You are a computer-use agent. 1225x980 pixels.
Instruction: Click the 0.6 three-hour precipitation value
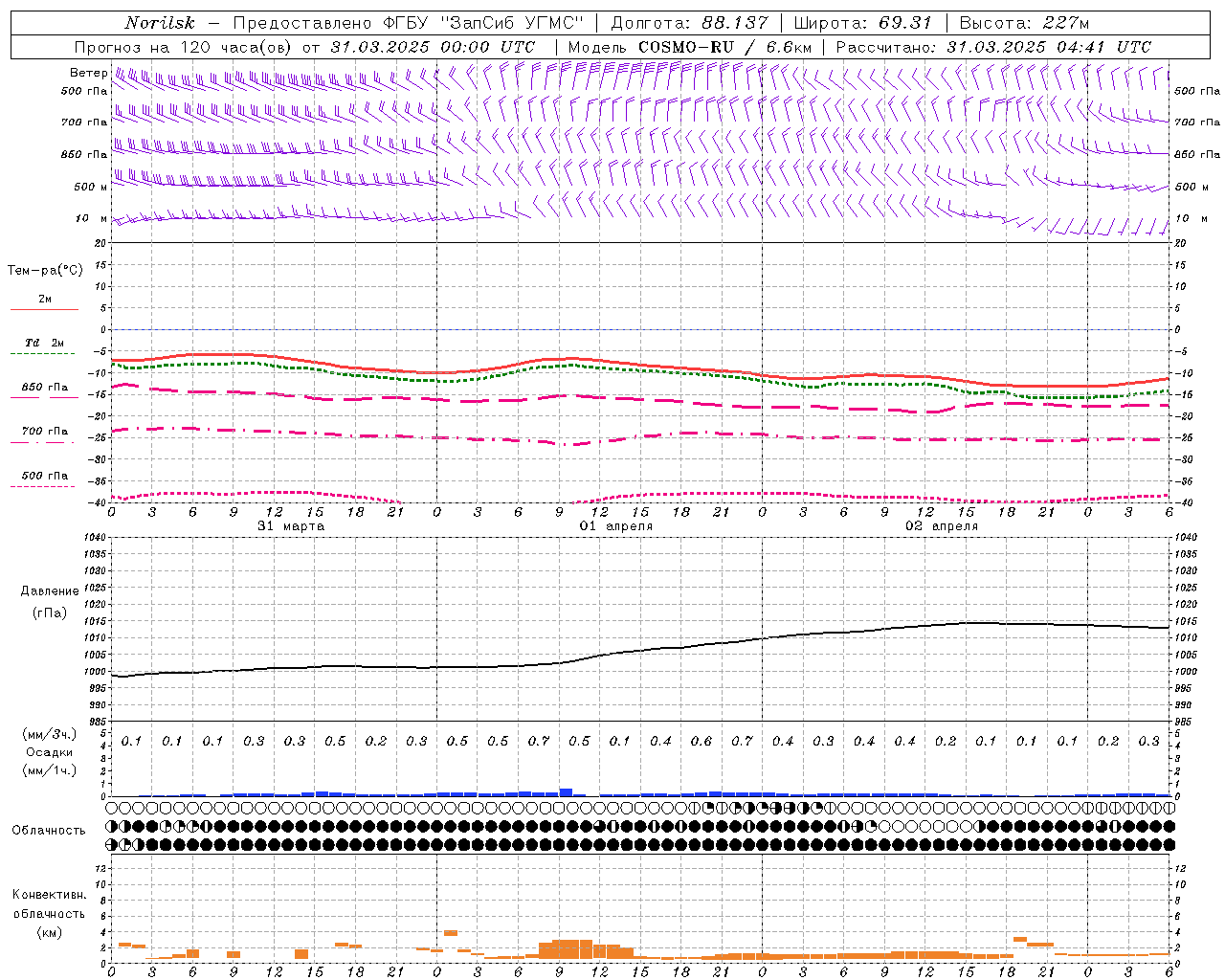(x=701, y=741)
